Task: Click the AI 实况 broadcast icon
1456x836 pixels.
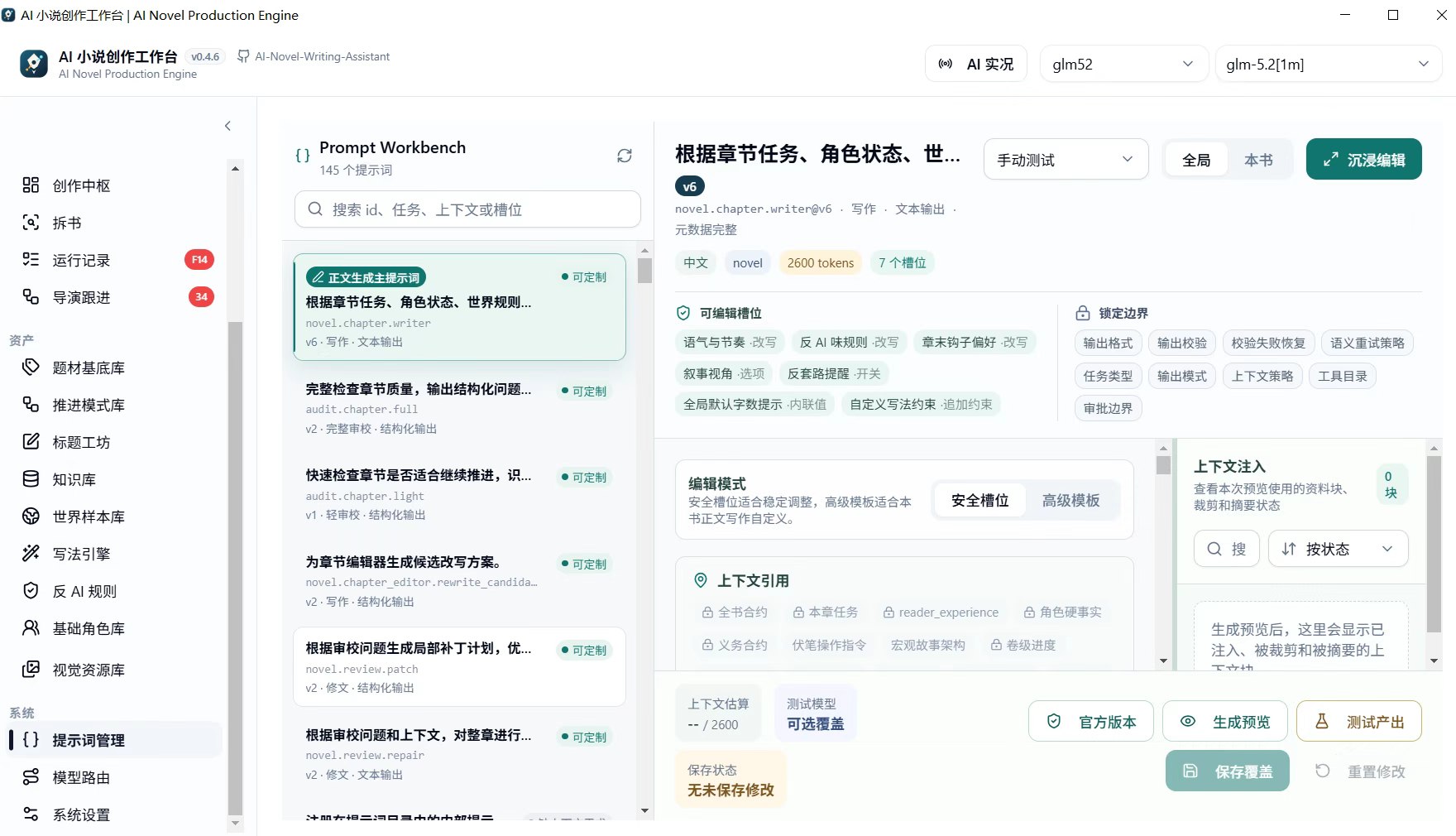Action: [x=946, y=64]
